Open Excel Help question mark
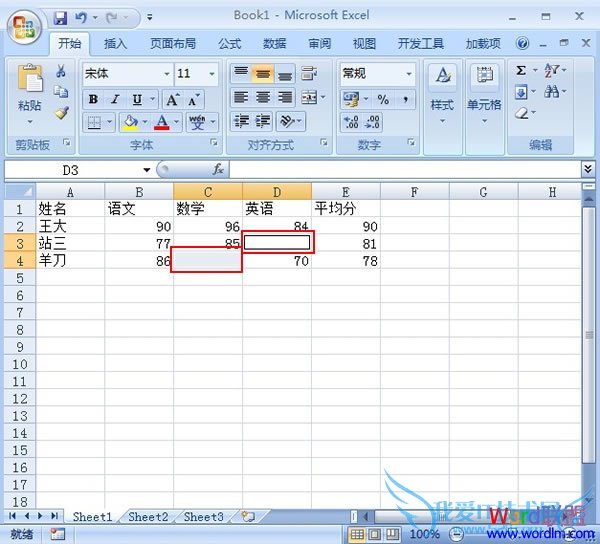The width and height of the screenshot is (600, 544). click(522, 43)
